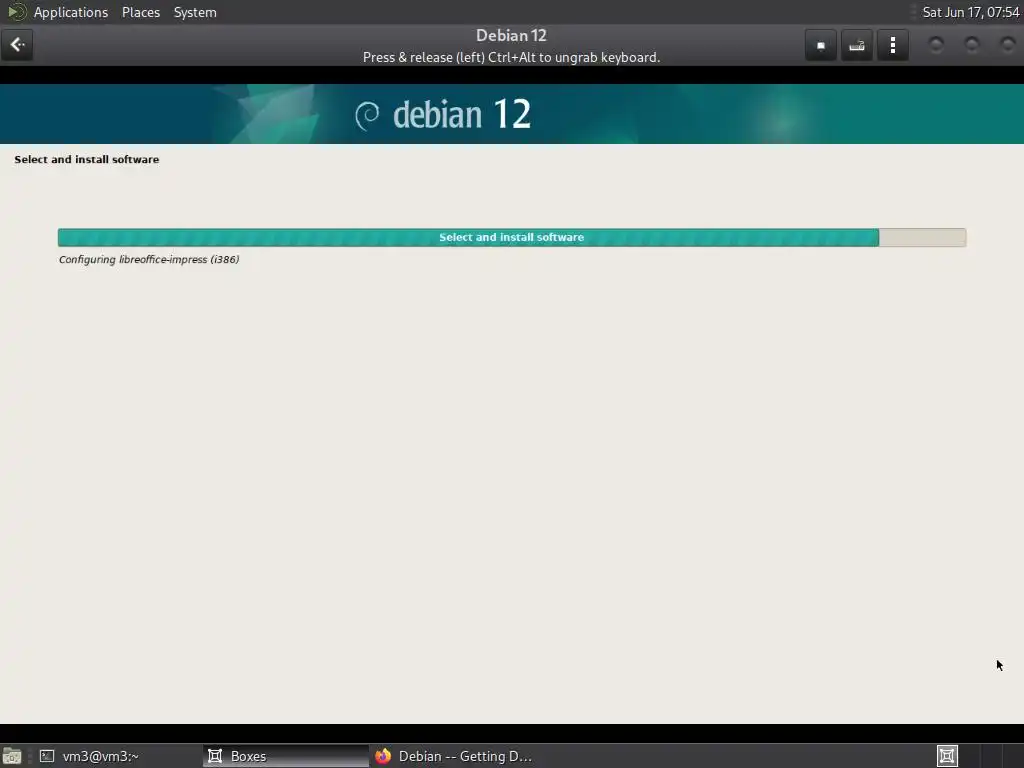
Task: Open the three-dot menu in Boxes header
Action: pos(893,45)
